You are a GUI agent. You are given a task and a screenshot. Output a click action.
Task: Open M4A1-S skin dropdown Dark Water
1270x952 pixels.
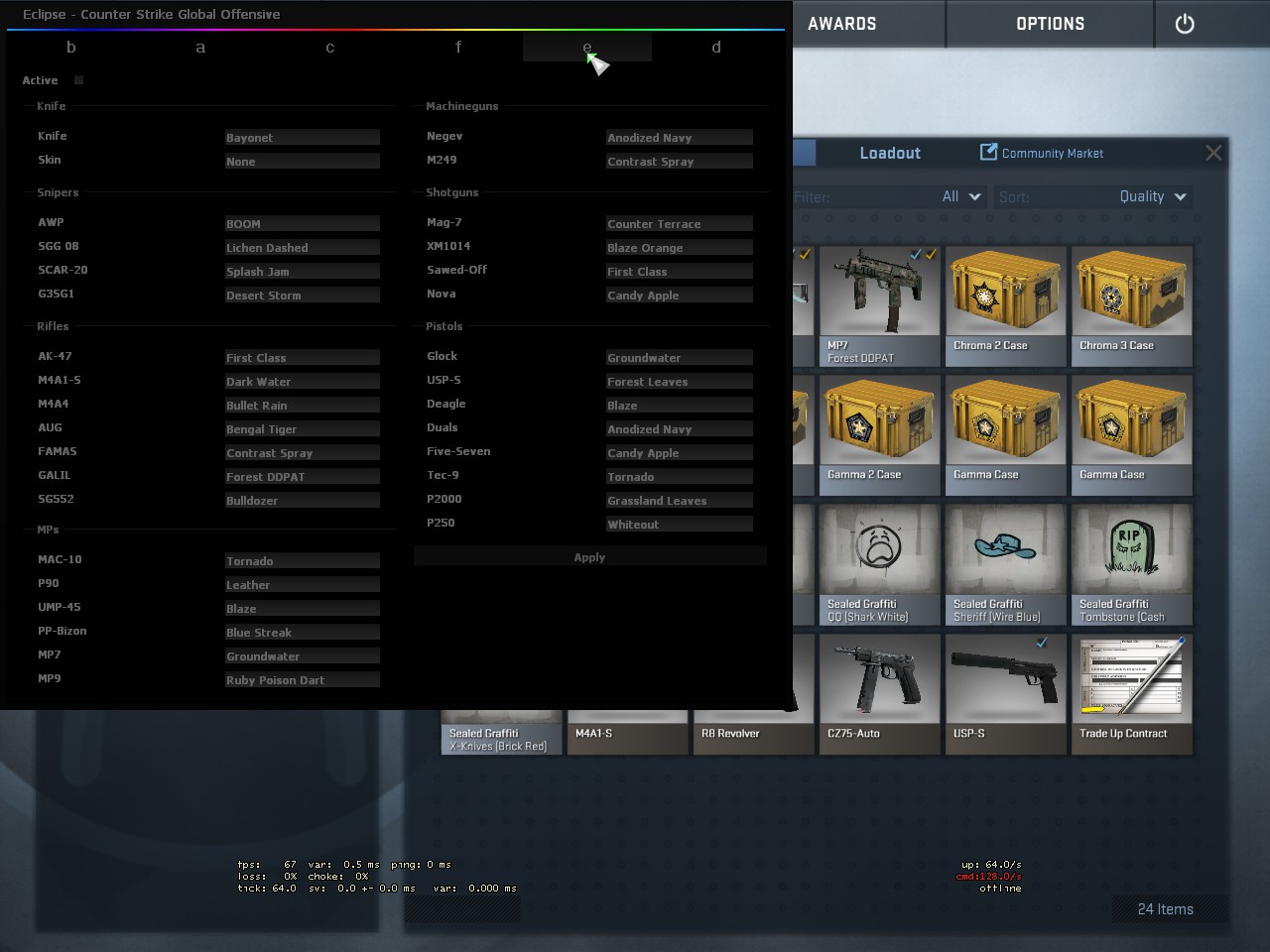click(303, 381)
